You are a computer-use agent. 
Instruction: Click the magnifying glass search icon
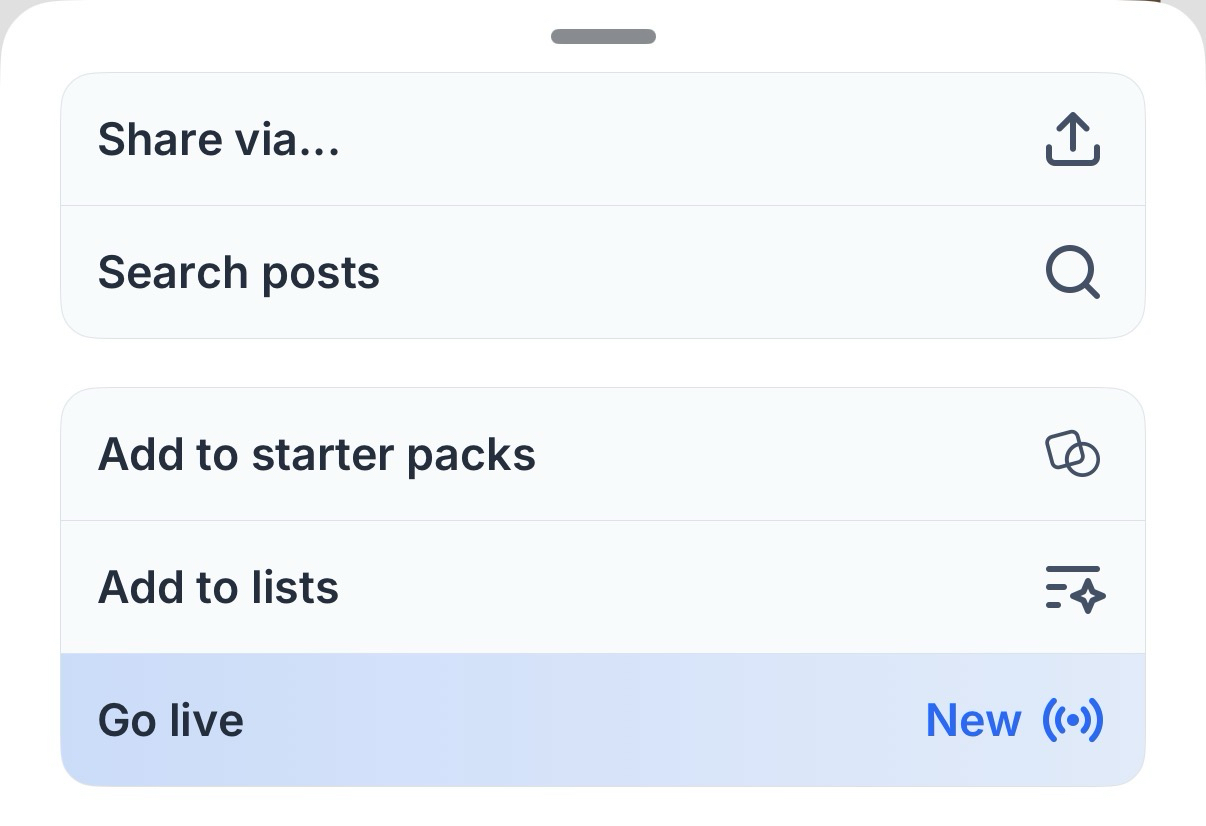click(1072, 272)
